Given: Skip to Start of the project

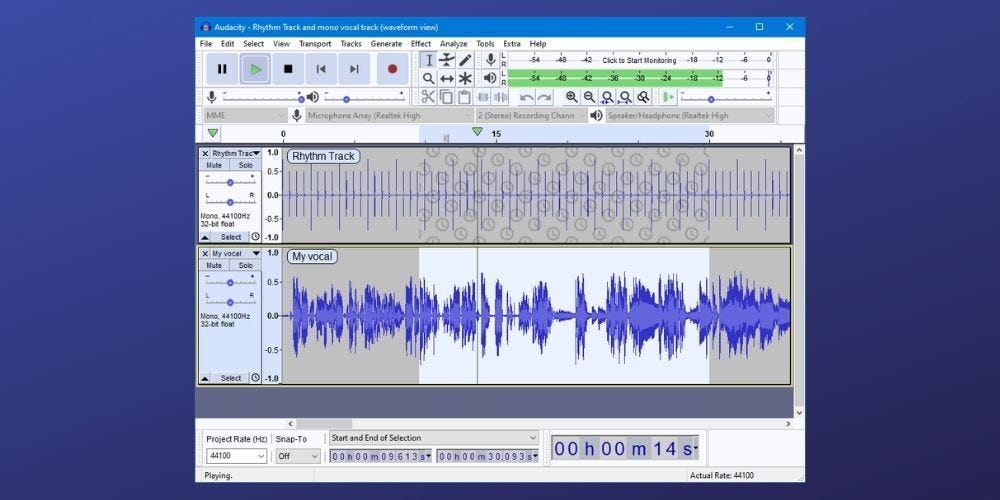Looking at the screenshot, I should point(321,69).
